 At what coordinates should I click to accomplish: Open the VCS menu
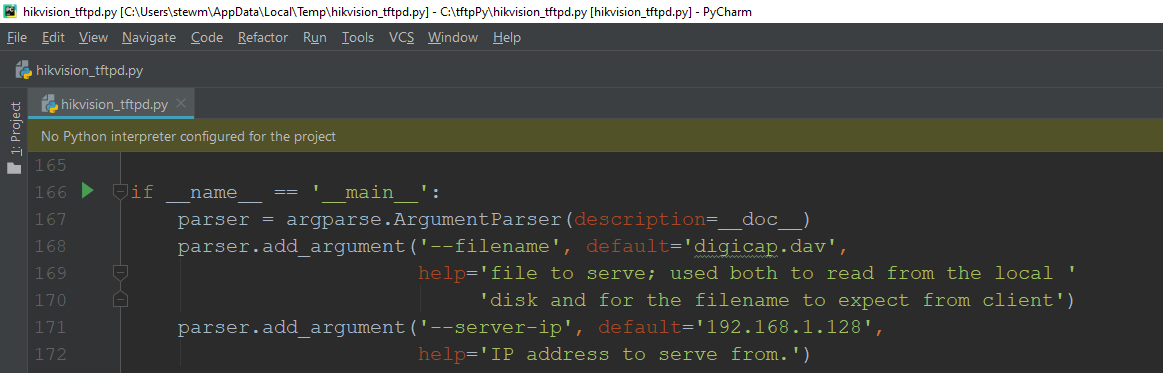(x=401, y=37)
